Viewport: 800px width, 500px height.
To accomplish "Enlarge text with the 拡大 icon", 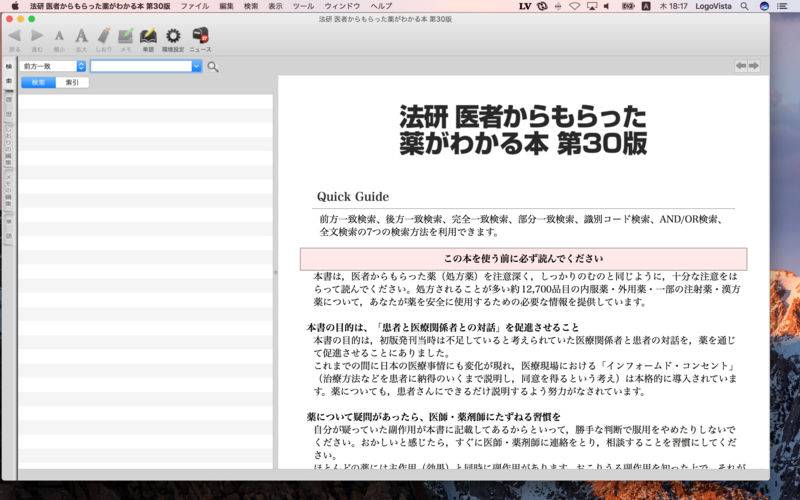I will [x=81, y=36].
